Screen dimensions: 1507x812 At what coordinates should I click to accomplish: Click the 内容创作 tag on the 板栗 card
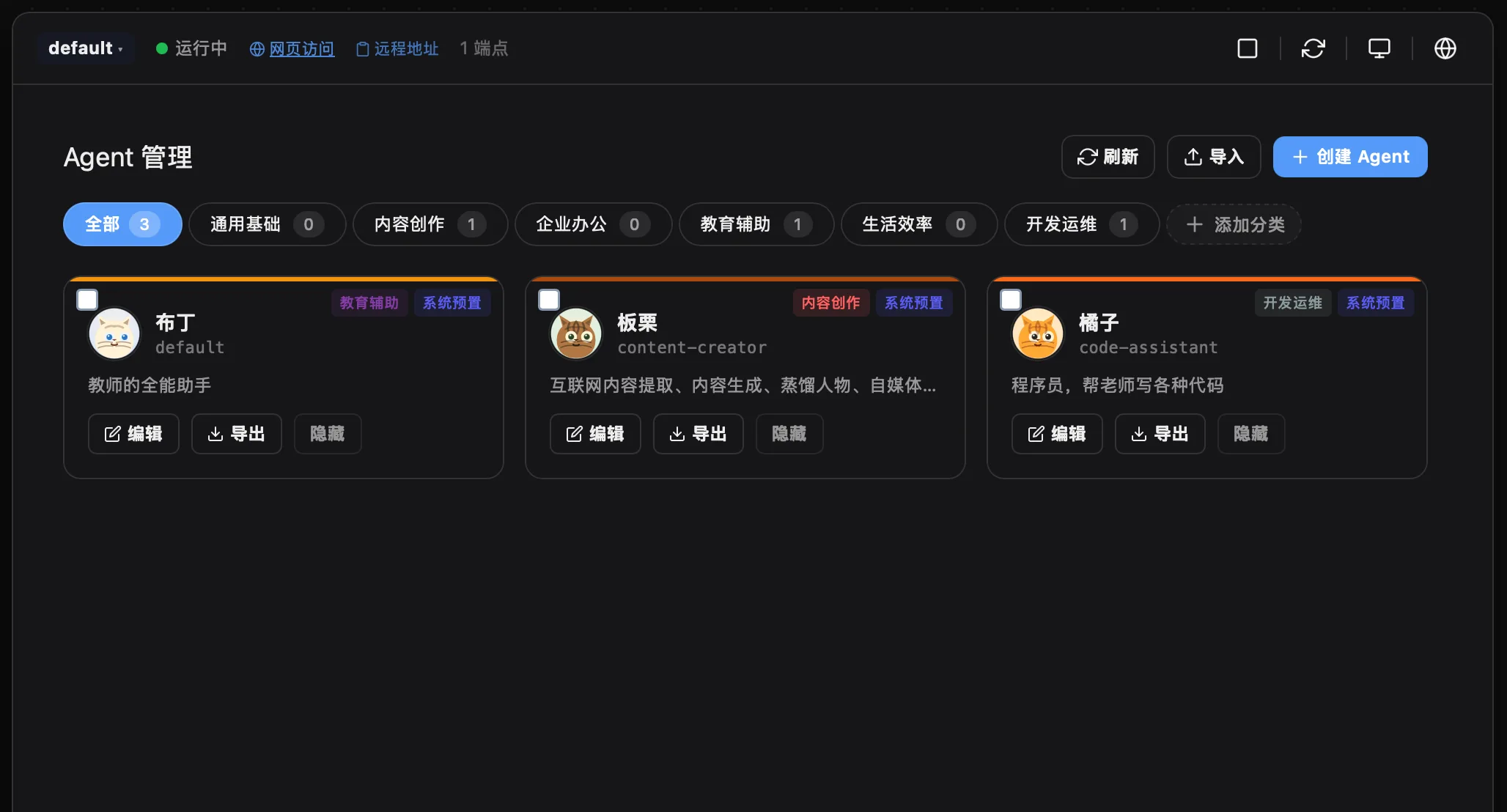click(x=831, y=303)
